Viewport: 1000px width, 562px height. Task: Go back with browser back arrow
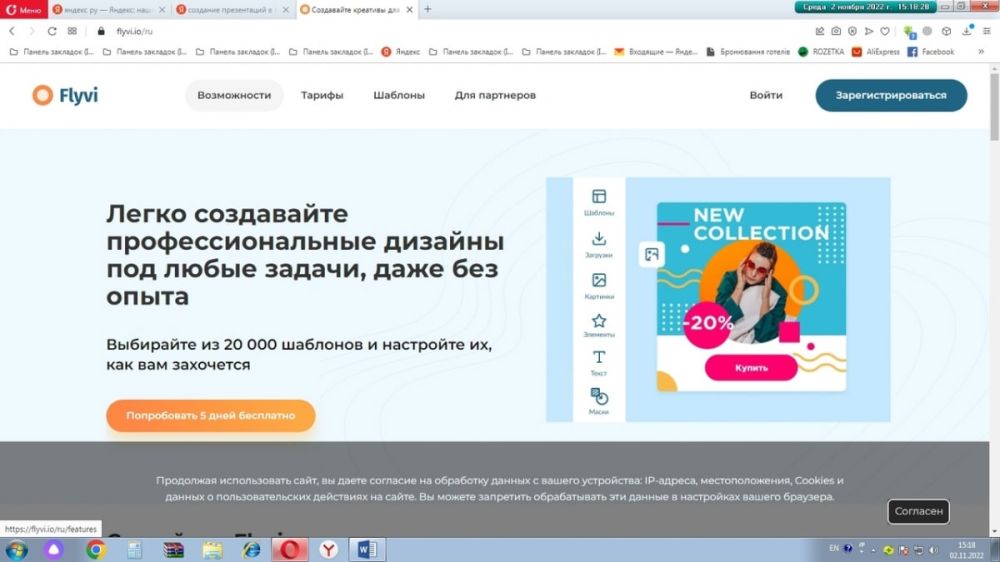(12, 31)
